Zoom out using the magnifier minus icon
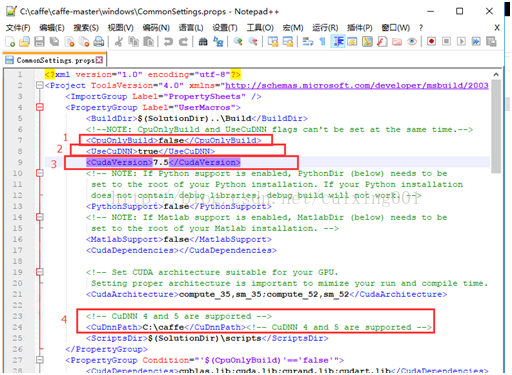512x375 pixels. point(253,42)
